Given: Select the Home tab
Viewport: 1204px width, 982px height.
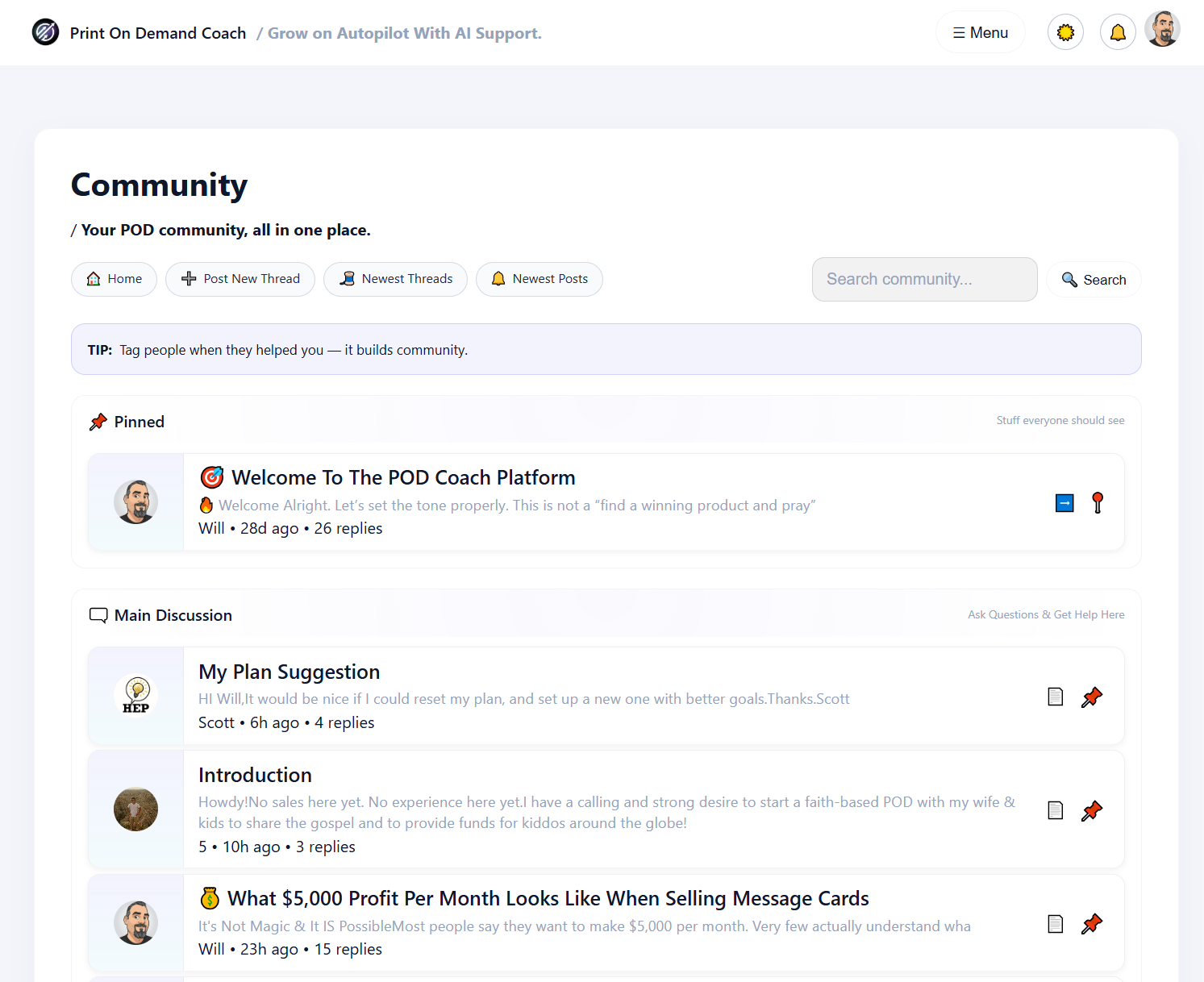Looking at the screenshot, I should 114,279.
